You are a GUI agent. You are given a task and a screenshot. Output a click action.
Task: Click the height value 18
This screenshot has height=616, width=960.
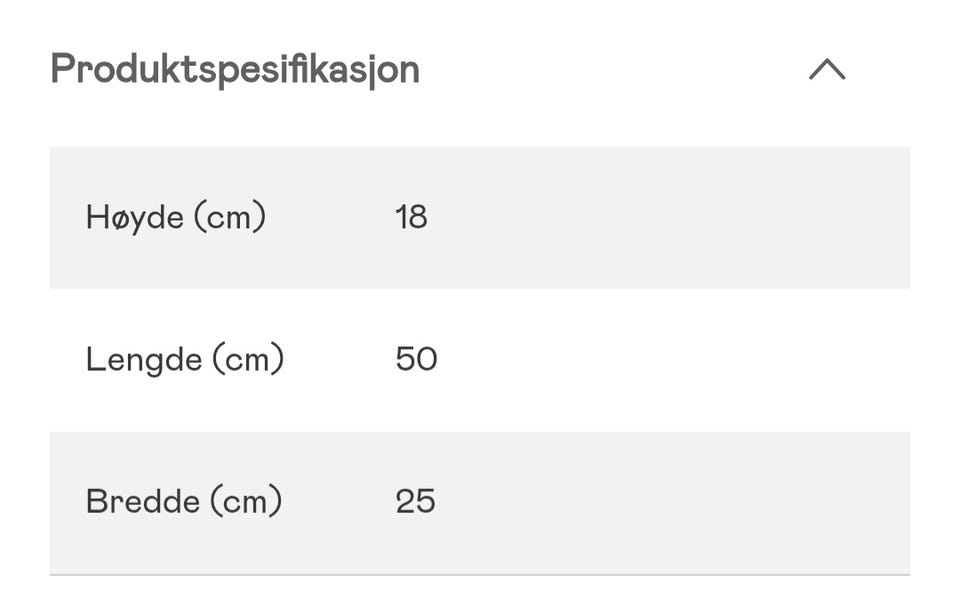pos(411,217)
